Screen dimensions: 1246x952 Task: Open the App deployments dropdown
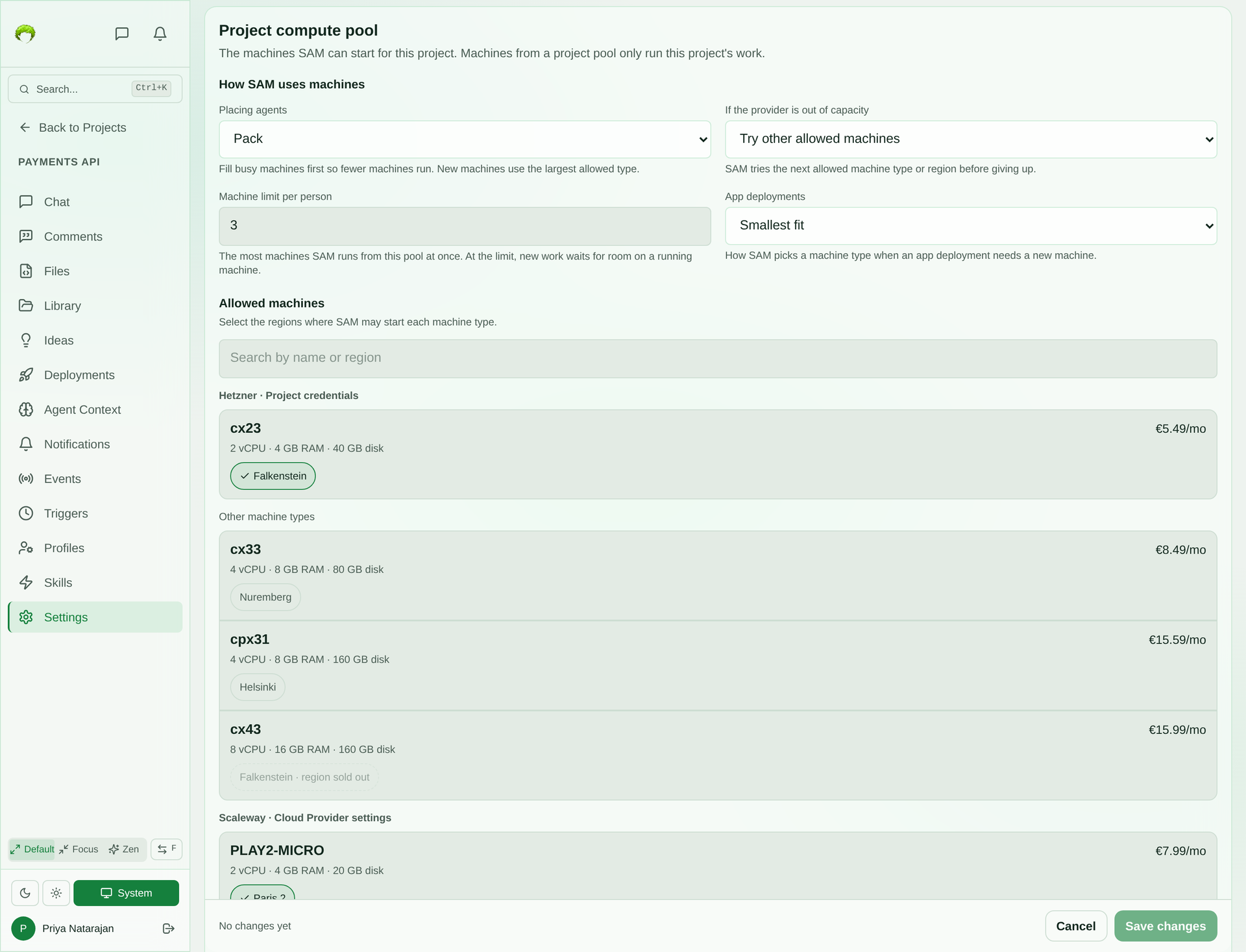tap(971, 226)
